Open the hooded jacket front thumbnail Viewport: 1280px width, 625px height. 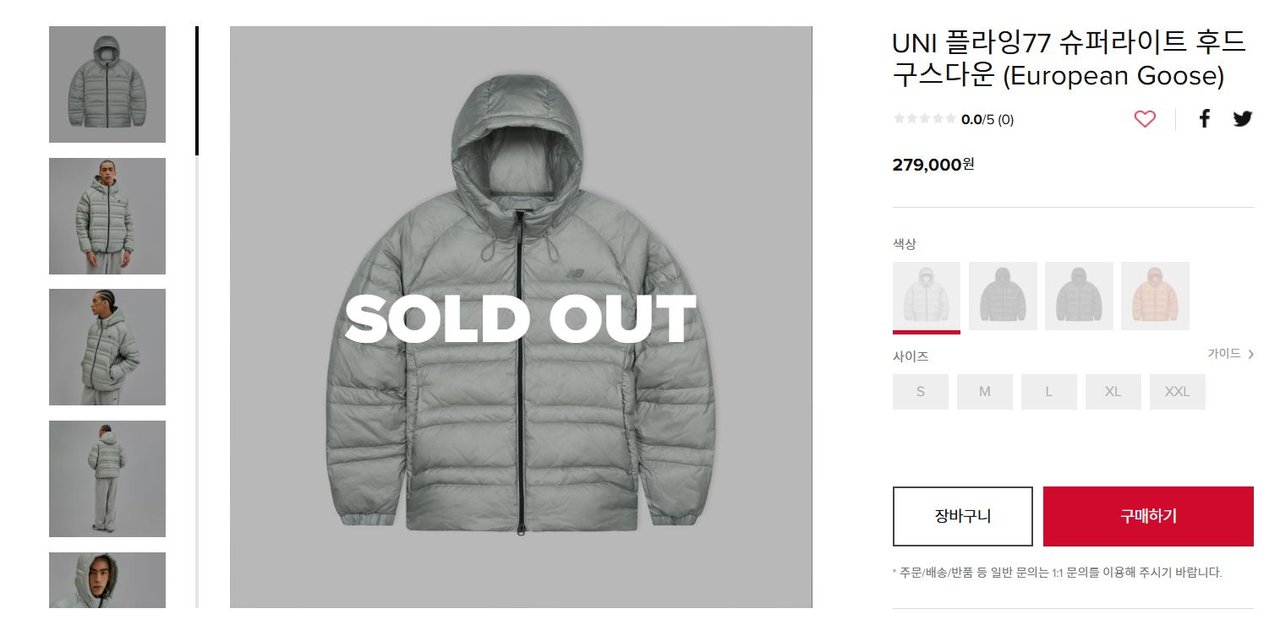pyautogui.click(x=107, y=83)
